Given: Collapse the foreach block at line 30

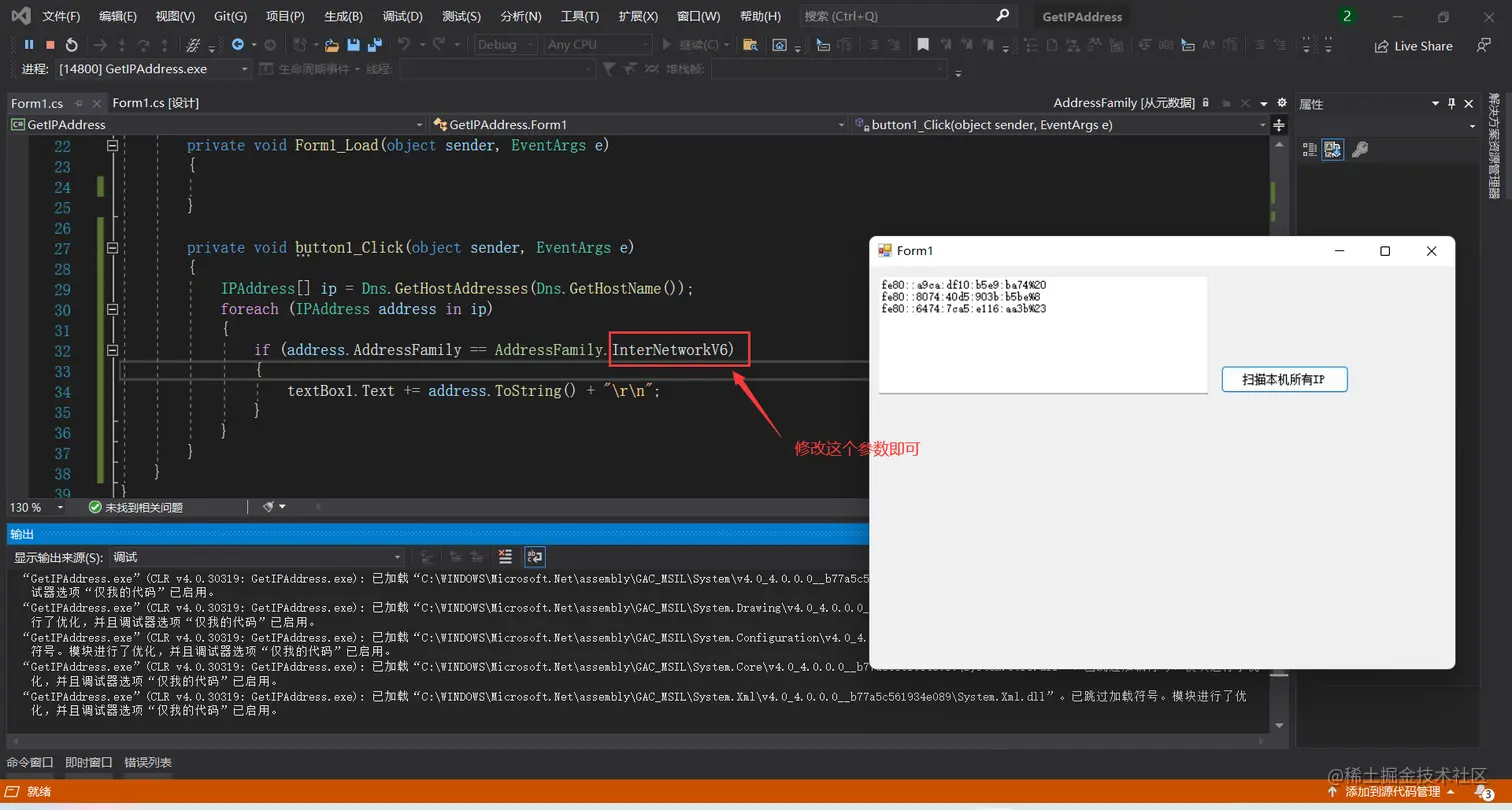Looking at the screenshot, I should 113,309.
